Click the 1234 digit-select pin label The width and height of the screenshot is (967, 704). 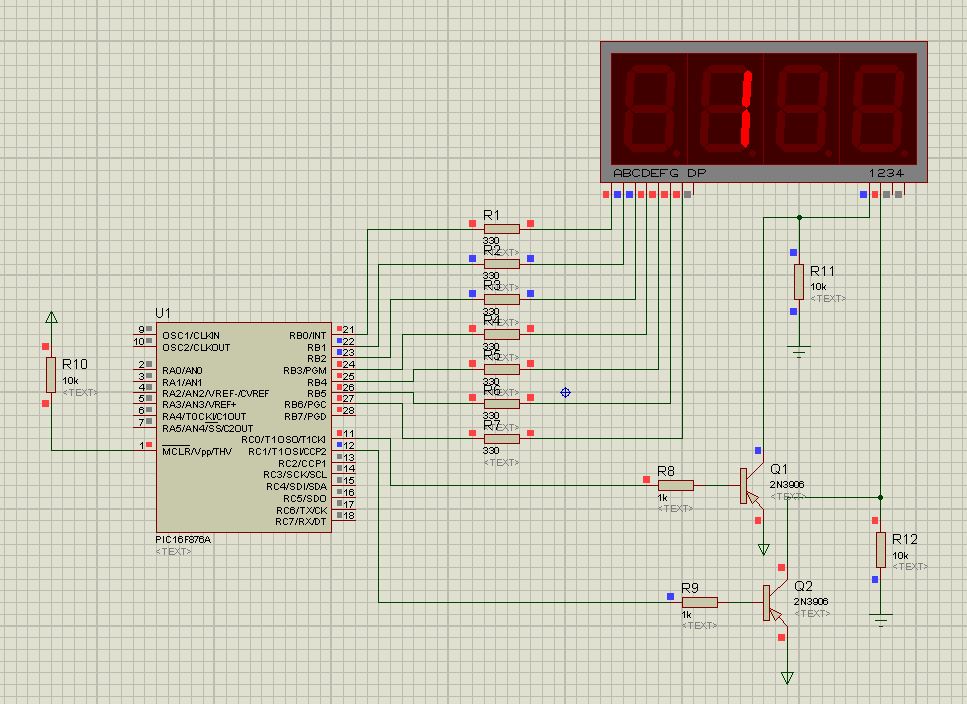pyautogui.click(x=886, y=173)
